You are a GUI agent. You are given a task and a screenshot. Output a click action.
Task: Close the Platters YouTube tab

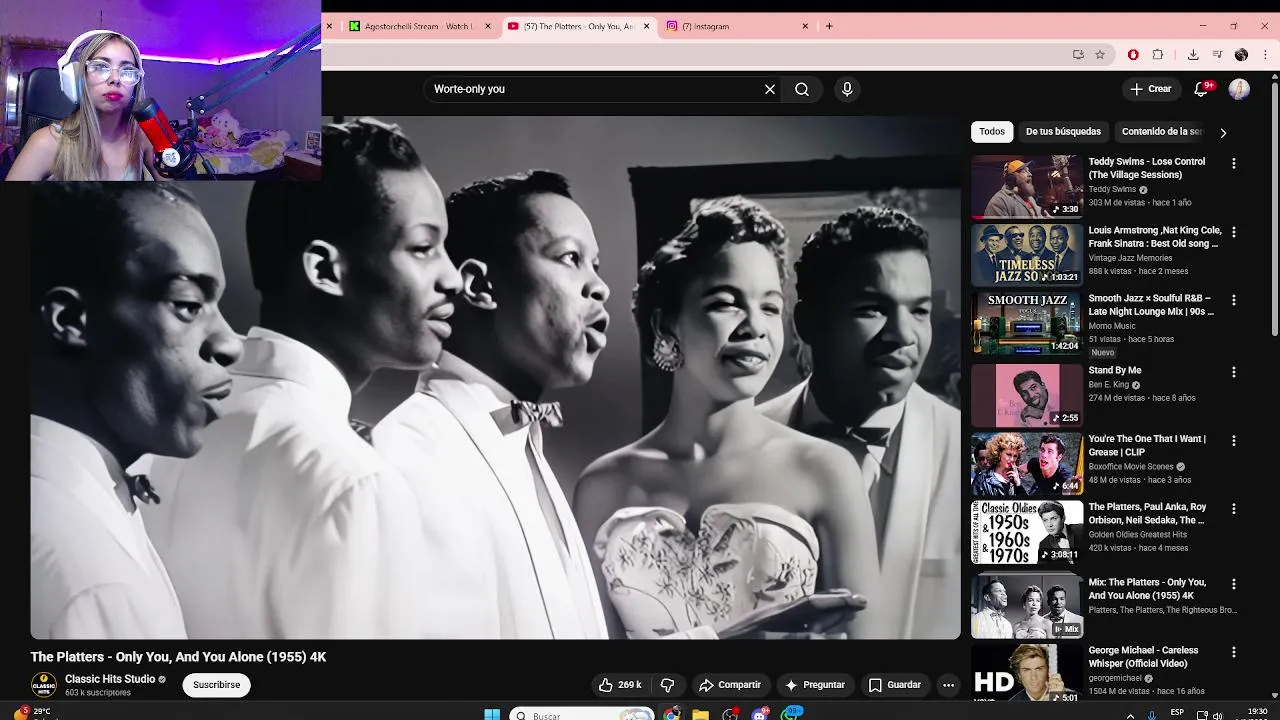[x=646, y=26]
